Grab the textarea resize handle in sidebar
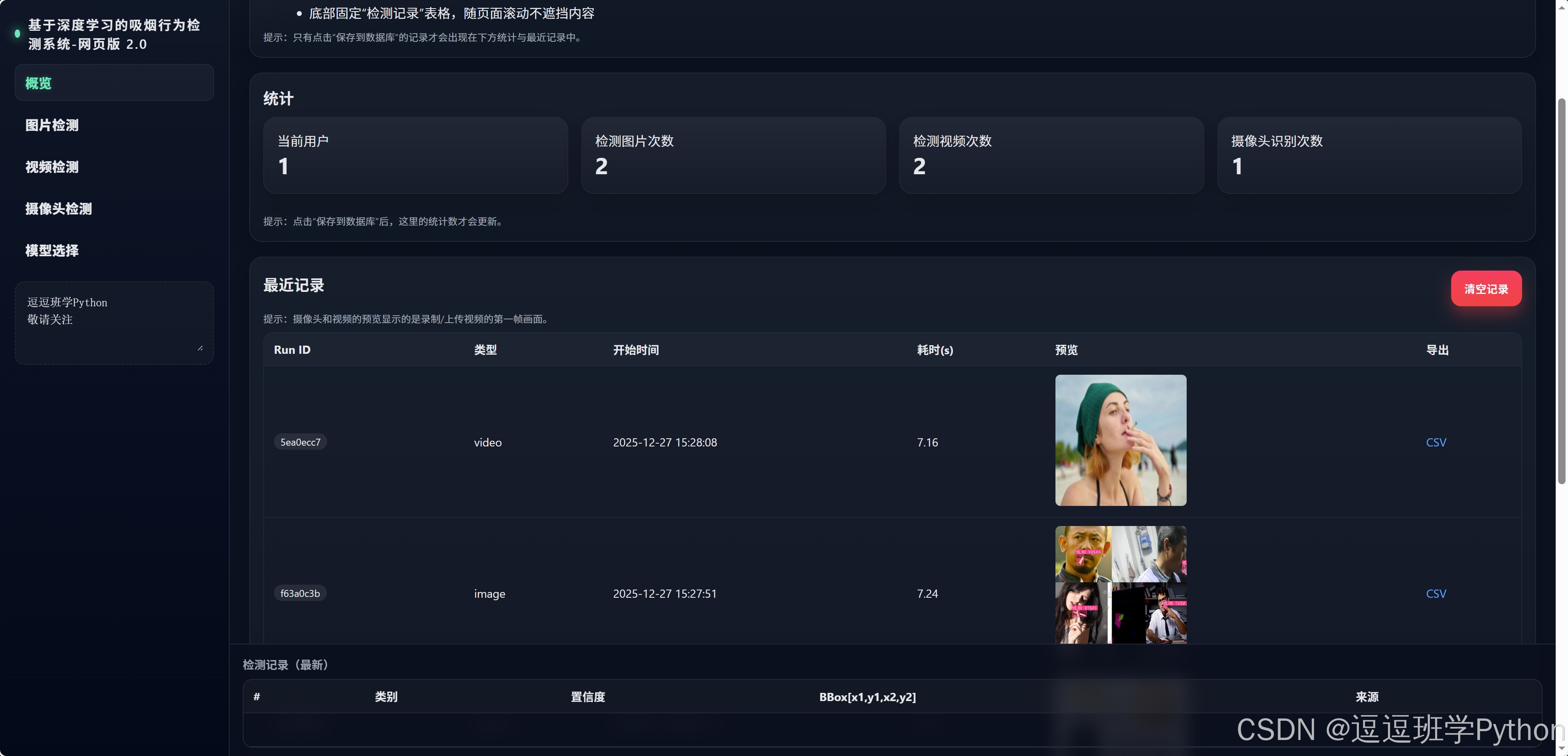Screen dimensions: 1568x756 click(x=200, y=348)
